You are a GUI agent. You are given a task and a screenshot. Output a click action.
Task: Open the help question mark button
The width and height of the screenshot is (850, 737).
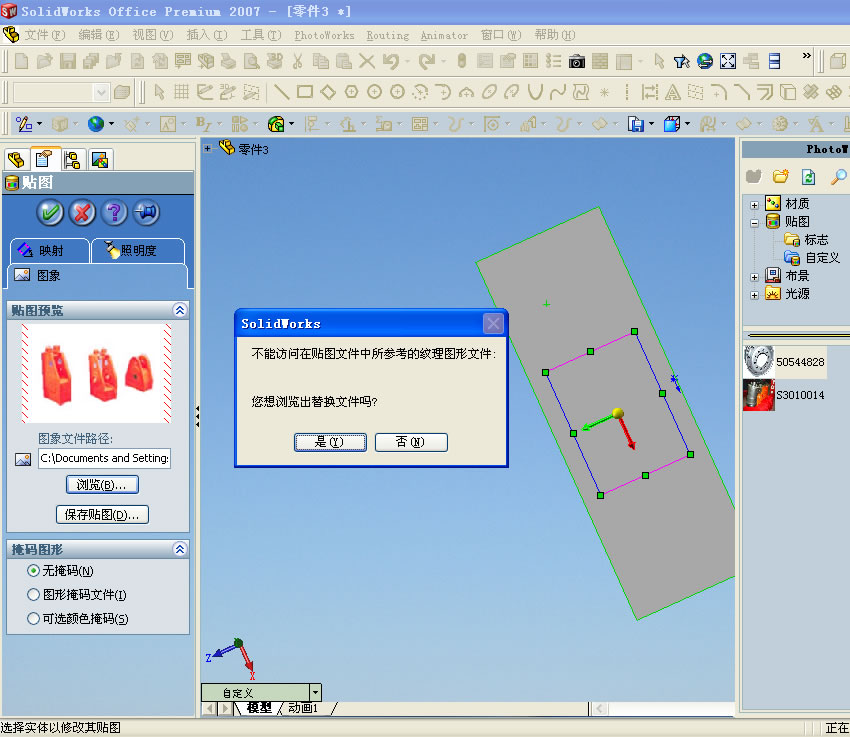(x=114, y=212)
